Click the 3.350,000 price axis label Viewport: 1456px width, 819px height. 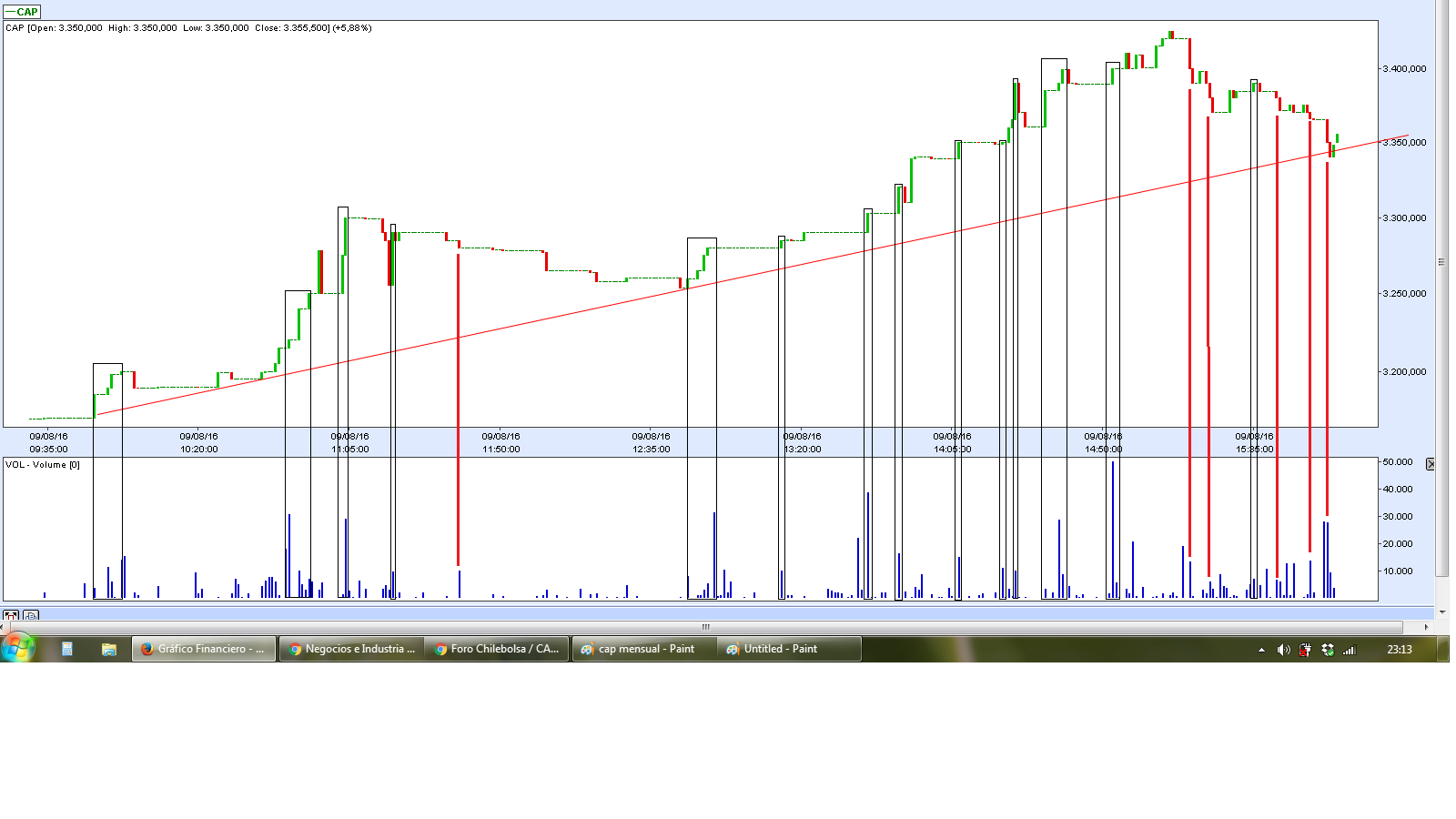[x=1404, y=143]
